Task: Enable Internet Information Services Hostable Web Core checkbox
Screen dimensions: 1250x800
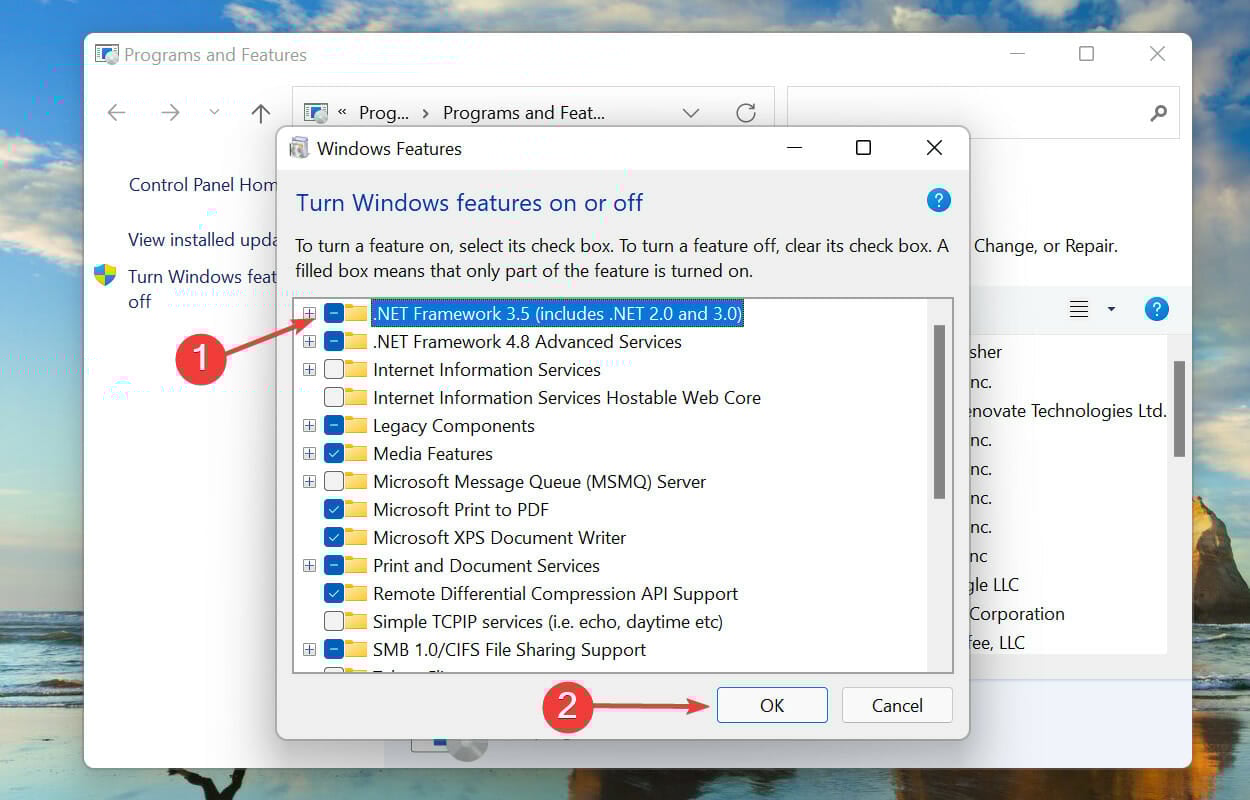Action: point(334,397)
